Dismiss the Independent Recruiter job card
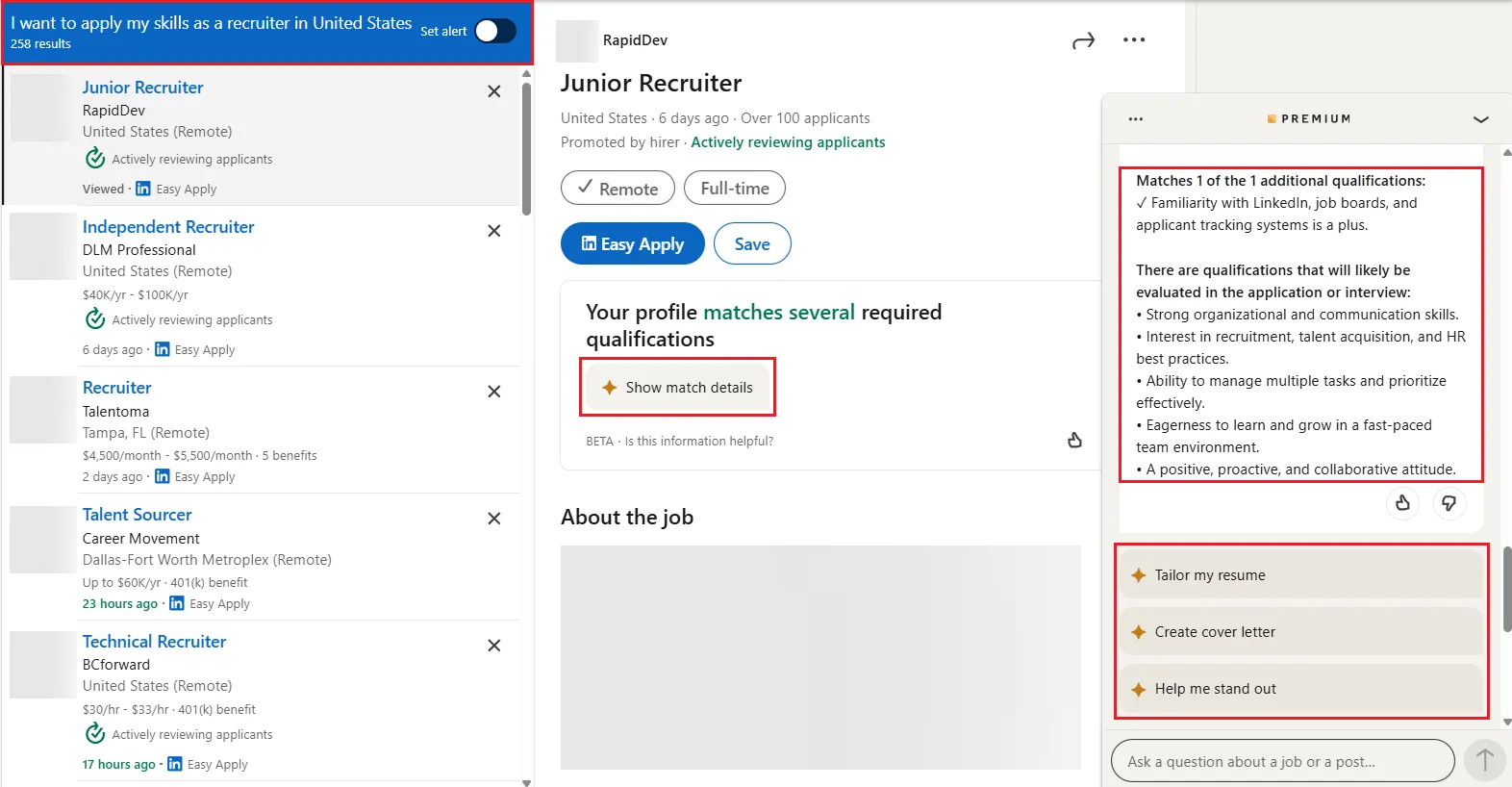Image resolution: width=1512 pixels, height=787 pixels. (494, 231)
